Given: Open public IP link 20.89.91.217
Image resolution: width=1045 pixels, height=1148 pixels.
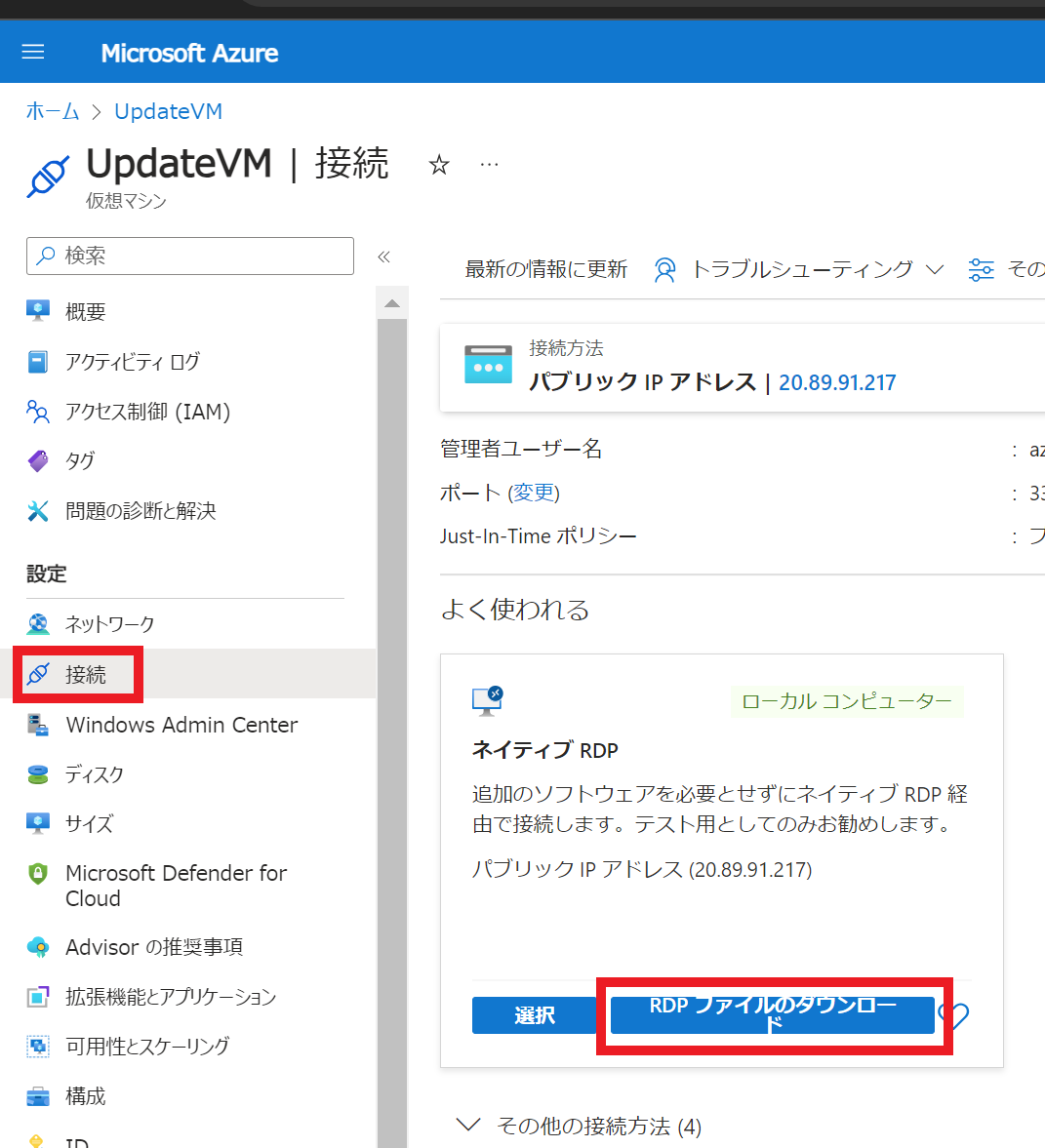Looking at the screenshot, I should click(837, 382).
